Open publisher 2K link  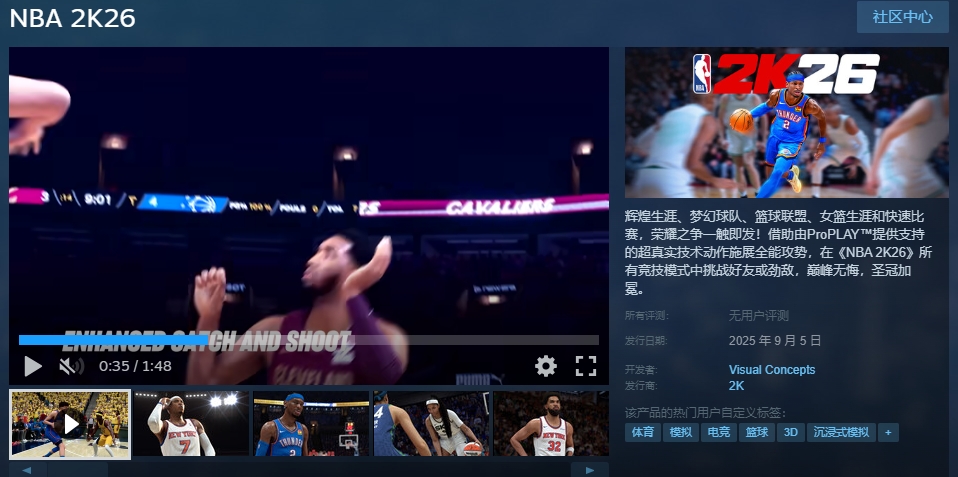736,385
